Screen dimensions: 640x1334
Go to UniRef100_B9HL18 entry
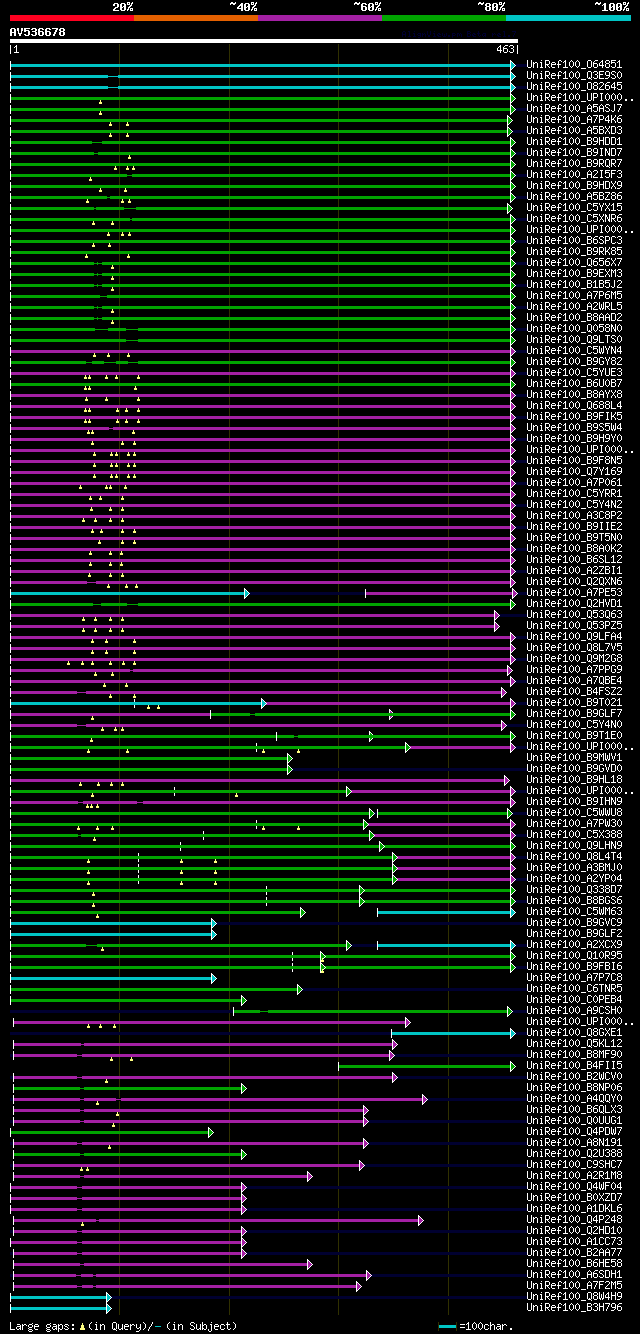[575, 779]
